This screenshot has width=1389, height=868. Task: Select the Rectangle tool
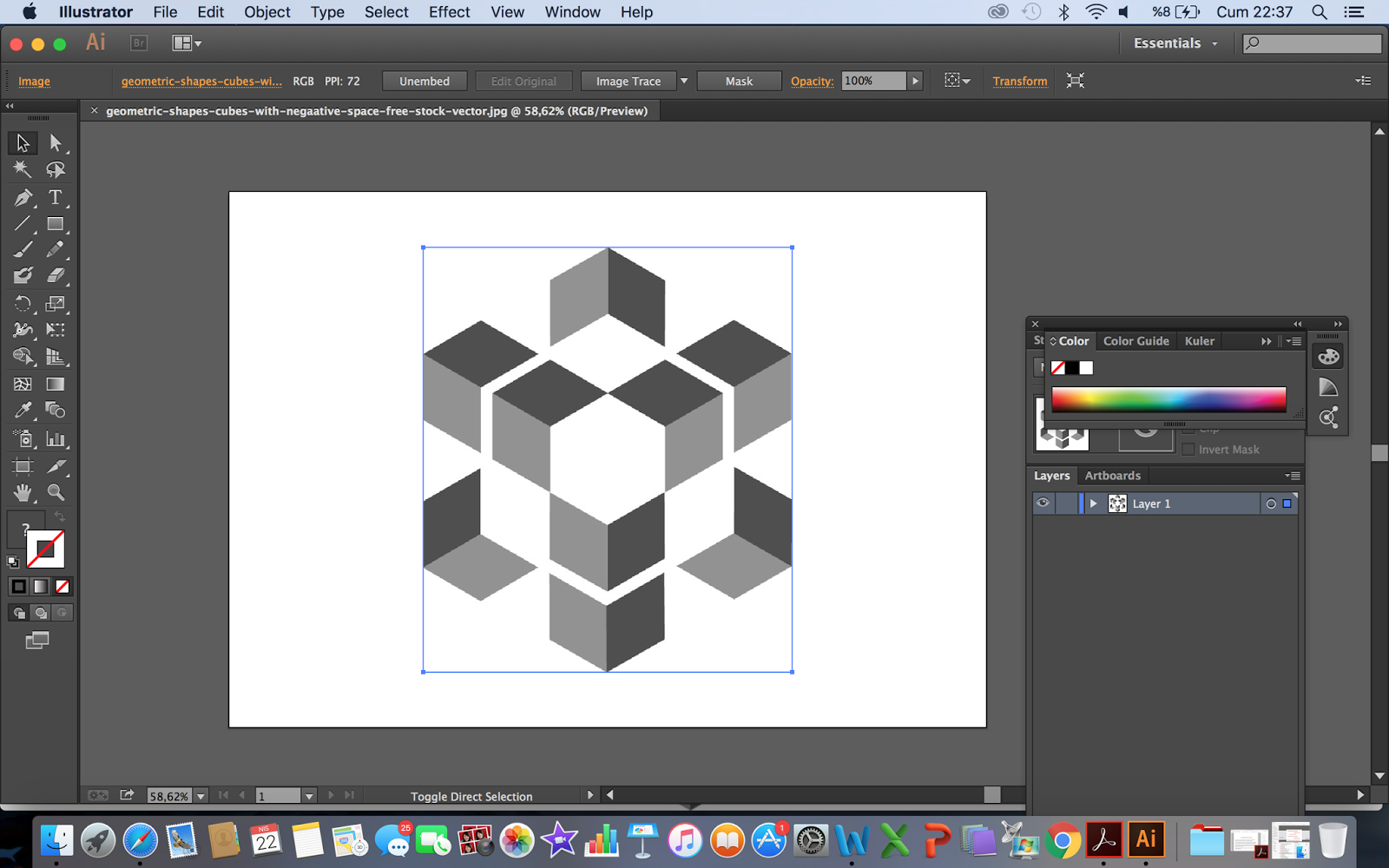(x=55, y=224)
